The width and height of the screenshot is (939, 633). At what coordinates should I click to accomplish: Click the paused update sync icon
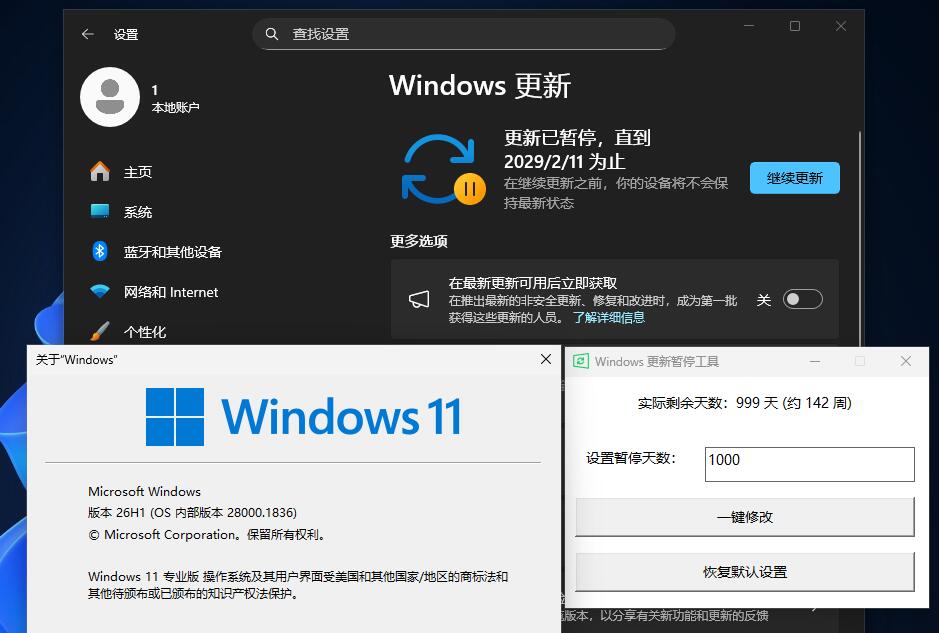pyautogui.click(x=443, y=169)
